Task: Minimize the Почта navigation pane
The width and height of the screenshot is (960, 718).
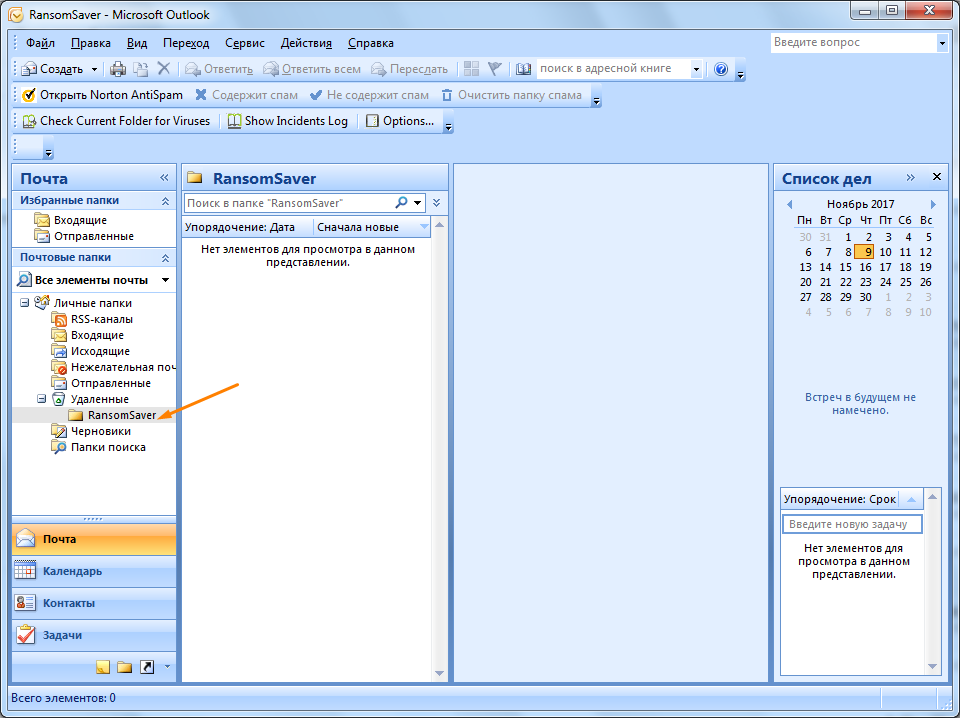Action: click(x=164, y=178)
